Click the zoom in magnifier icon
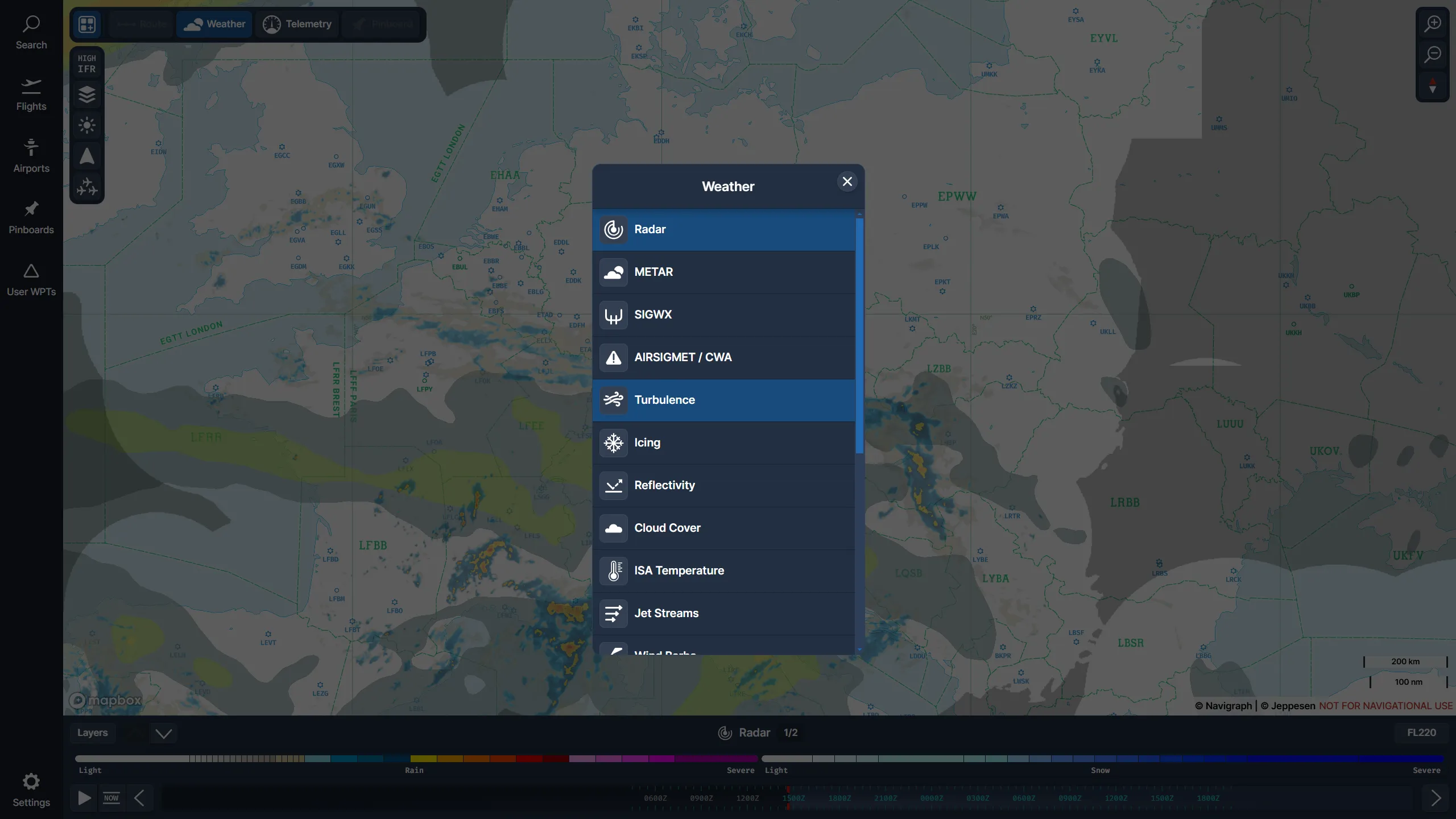Viewport: 1456px width, 819px height. point(1433,24)
